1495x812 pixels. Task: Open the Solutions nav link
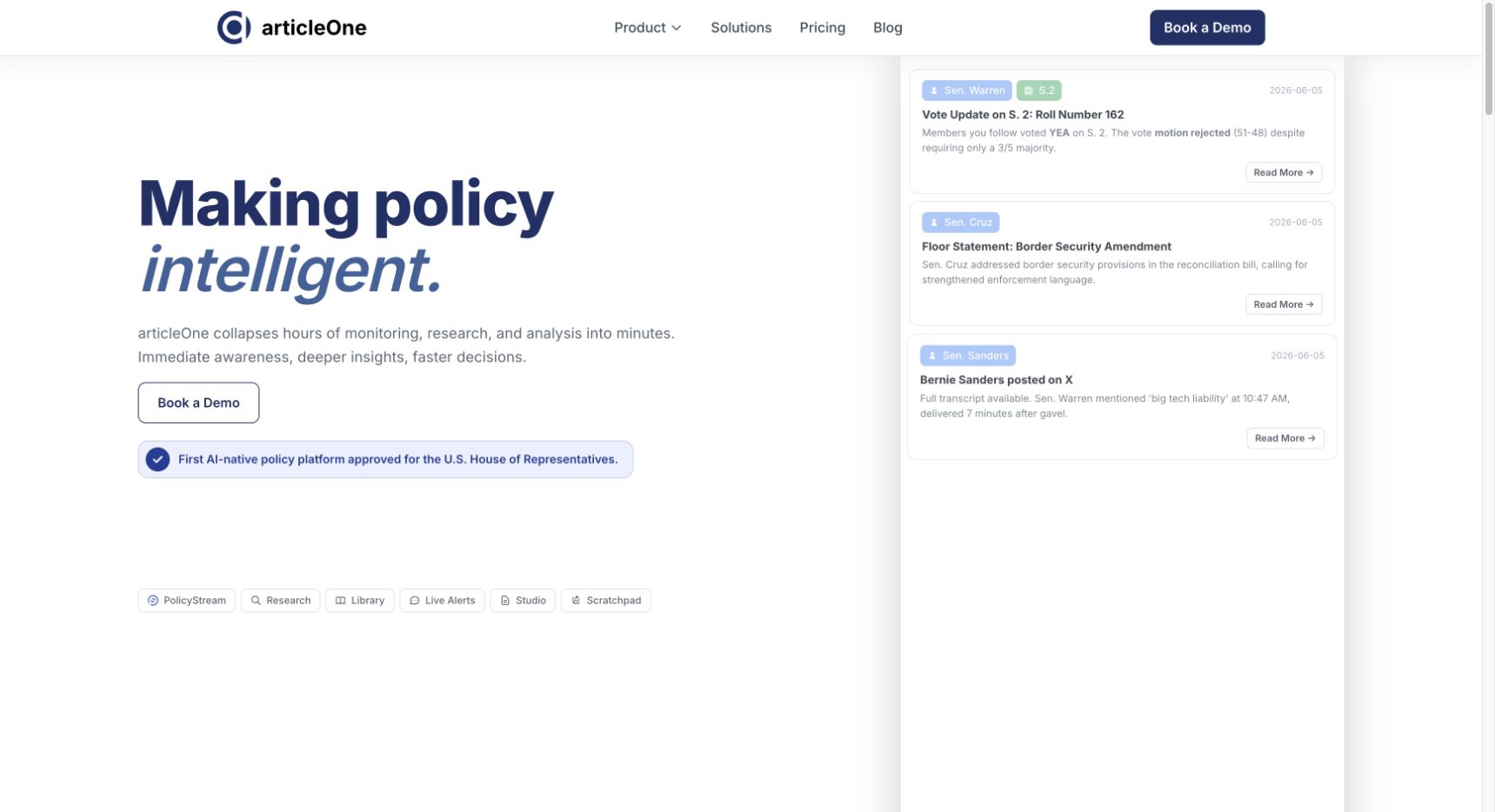tap(741, 28)
